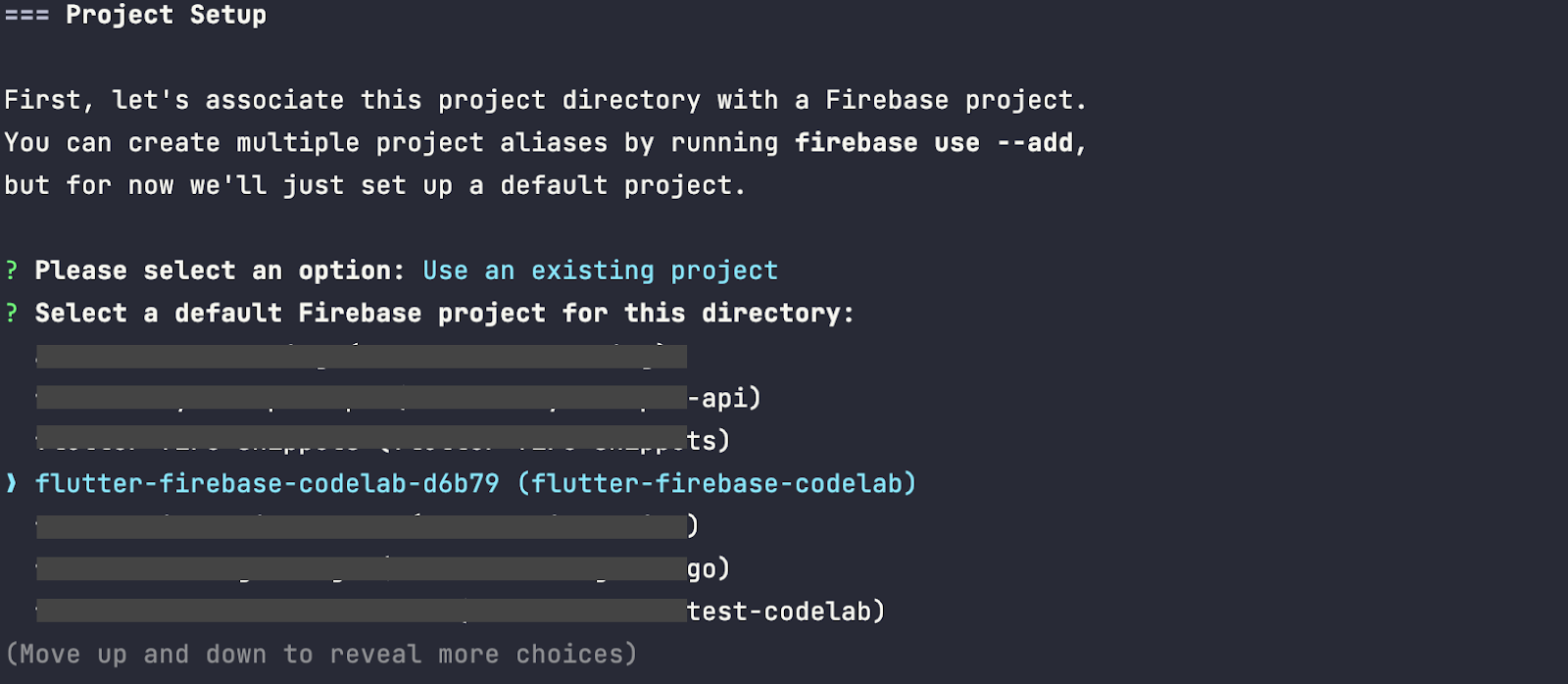Image resolution: width=1568 pixels, height=684 pixels.
Task: Click the "Use an existing project" answer
Action: [600, 271]
